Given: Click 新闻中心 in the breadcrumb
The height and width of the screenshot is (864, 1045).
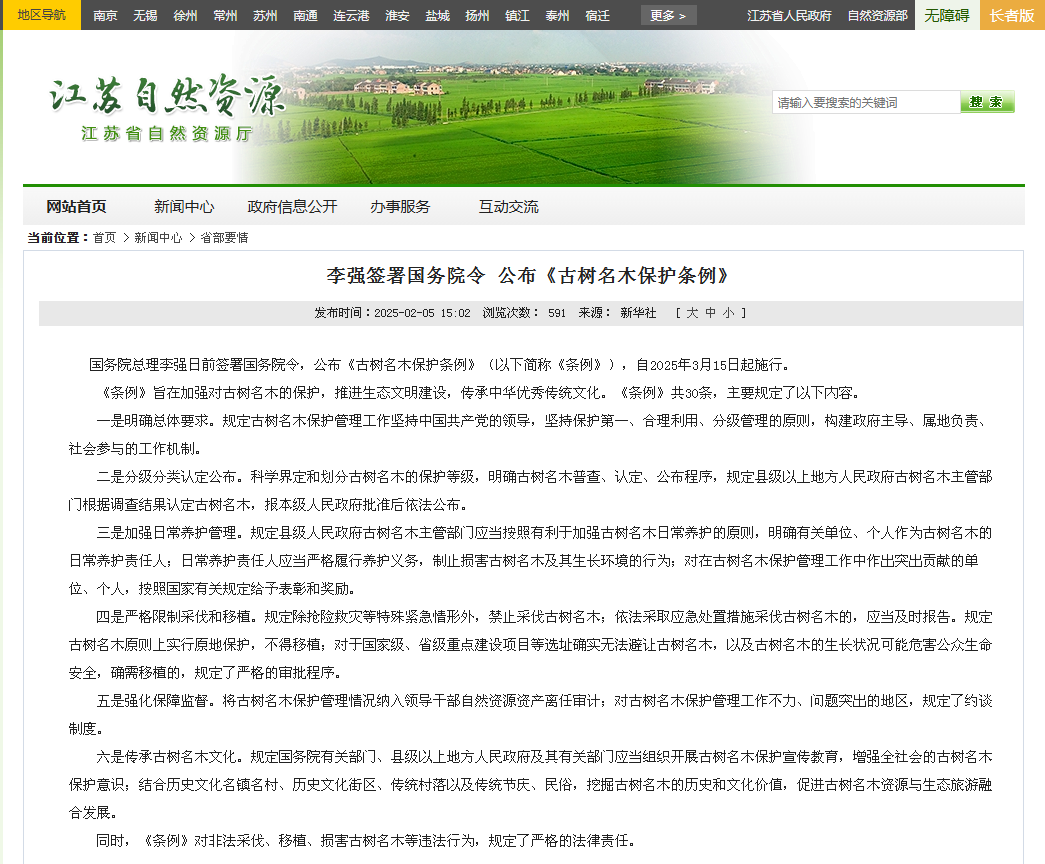Looking at the screenshot, I should (x=158, y=237).
